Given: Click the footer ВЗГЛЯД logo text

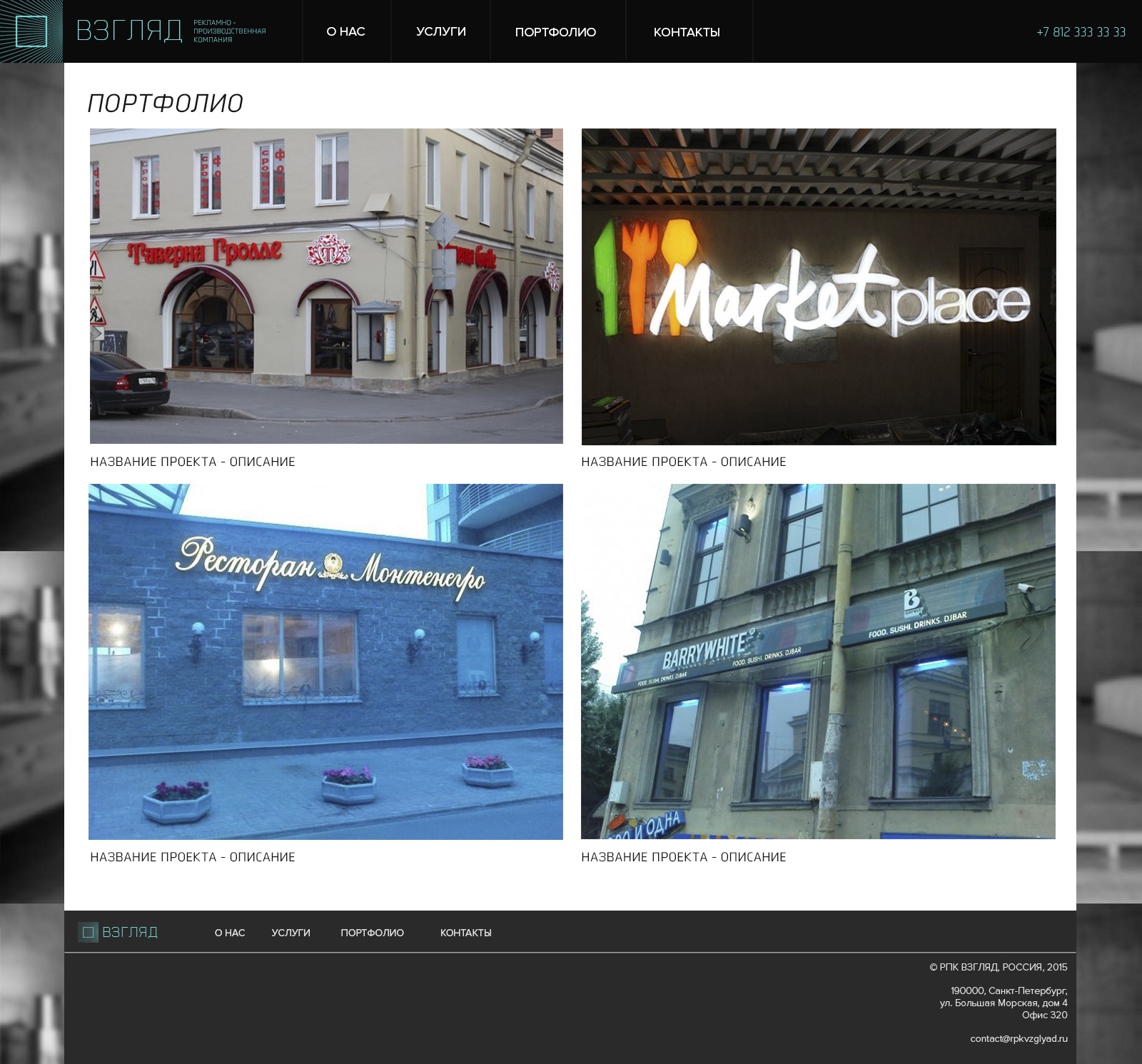Looking at the screenshot, I should tap(130, 932).
